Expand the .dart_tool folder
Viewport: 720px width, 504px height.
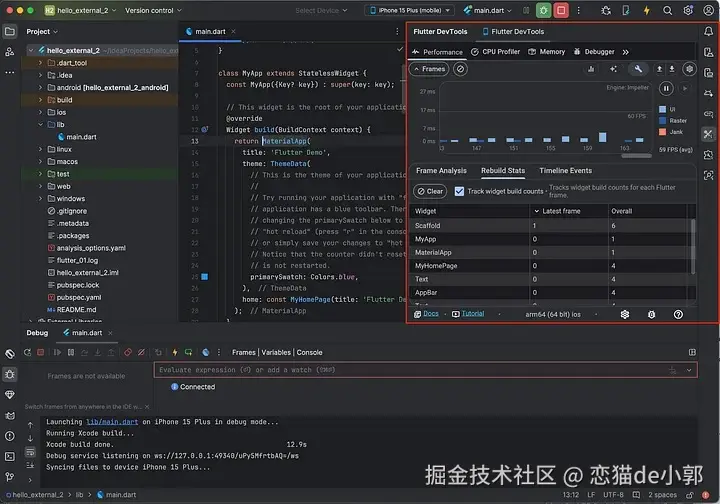pyautogui.click(x=40, y=62)
